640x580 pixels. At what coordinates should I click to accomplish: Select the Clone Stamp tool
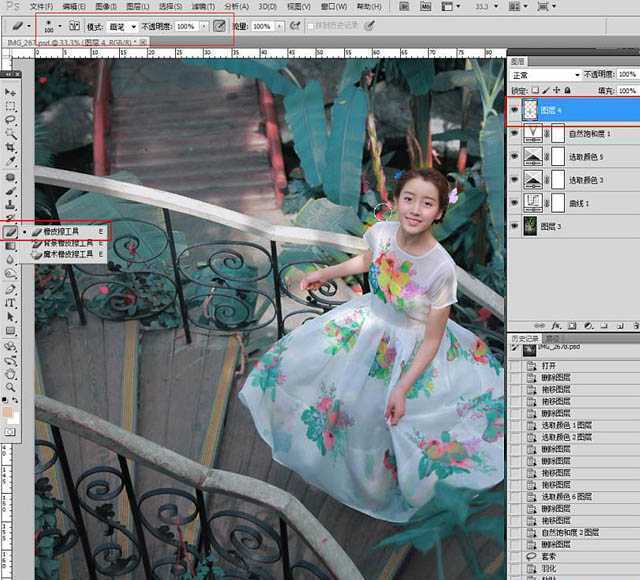point(10,204)
